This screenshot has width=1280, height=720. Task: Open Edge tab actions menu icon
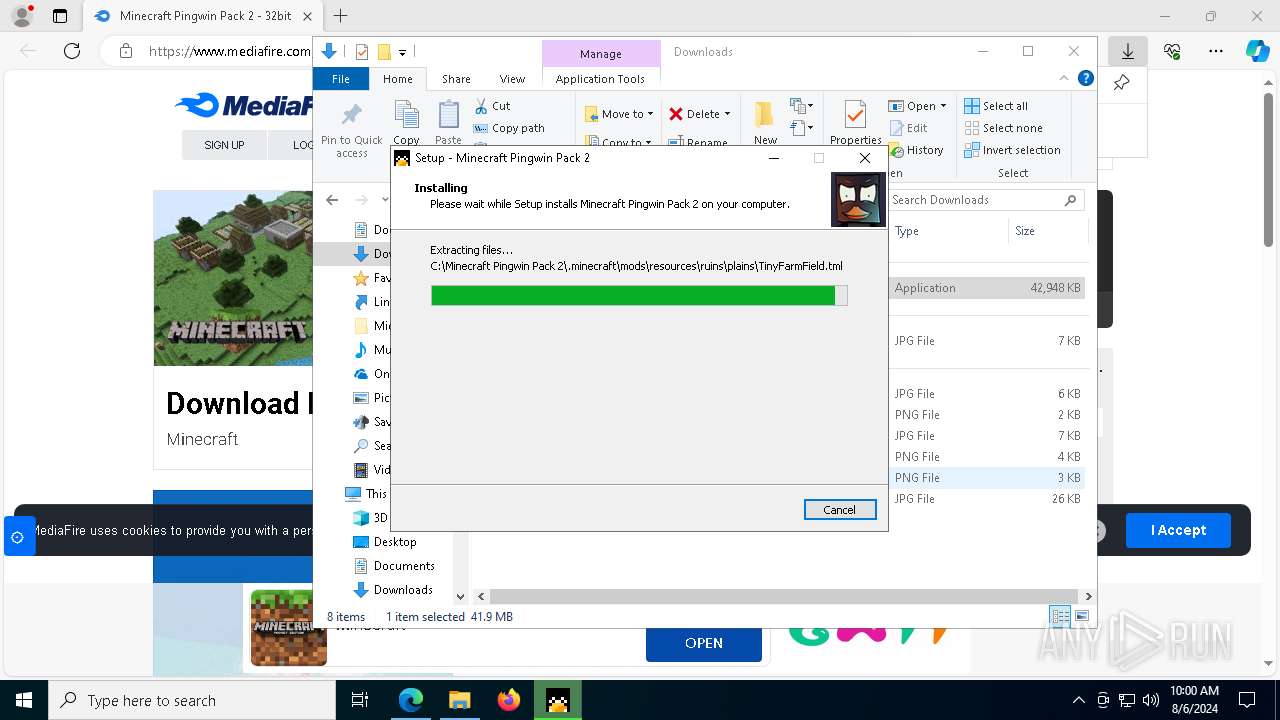click(x=60, y=16)
